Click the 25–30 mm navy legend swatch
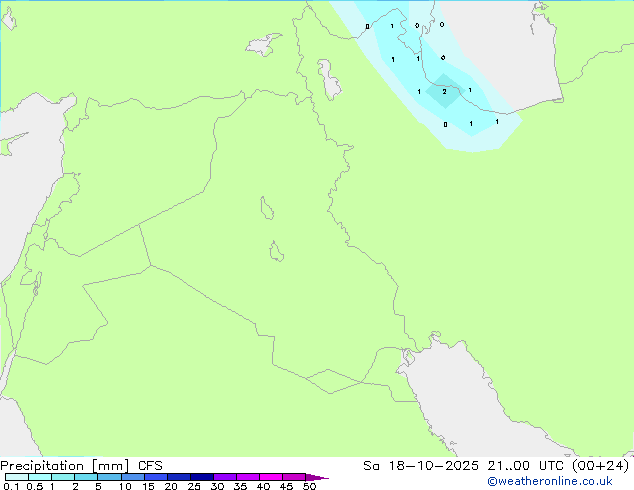Viewport: 634px width, 490px height. pos(202,477)
